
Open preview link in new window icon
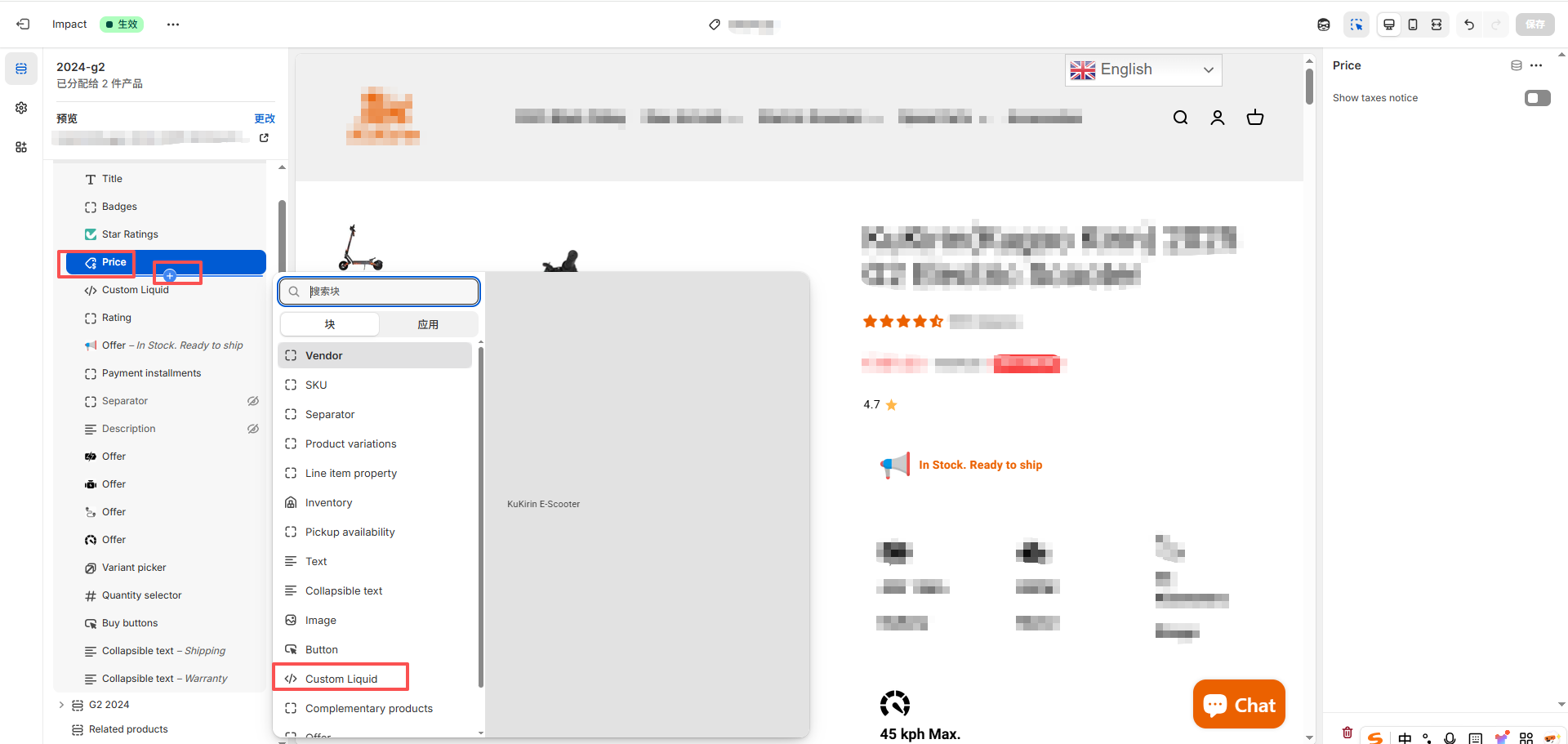(264, 138)
